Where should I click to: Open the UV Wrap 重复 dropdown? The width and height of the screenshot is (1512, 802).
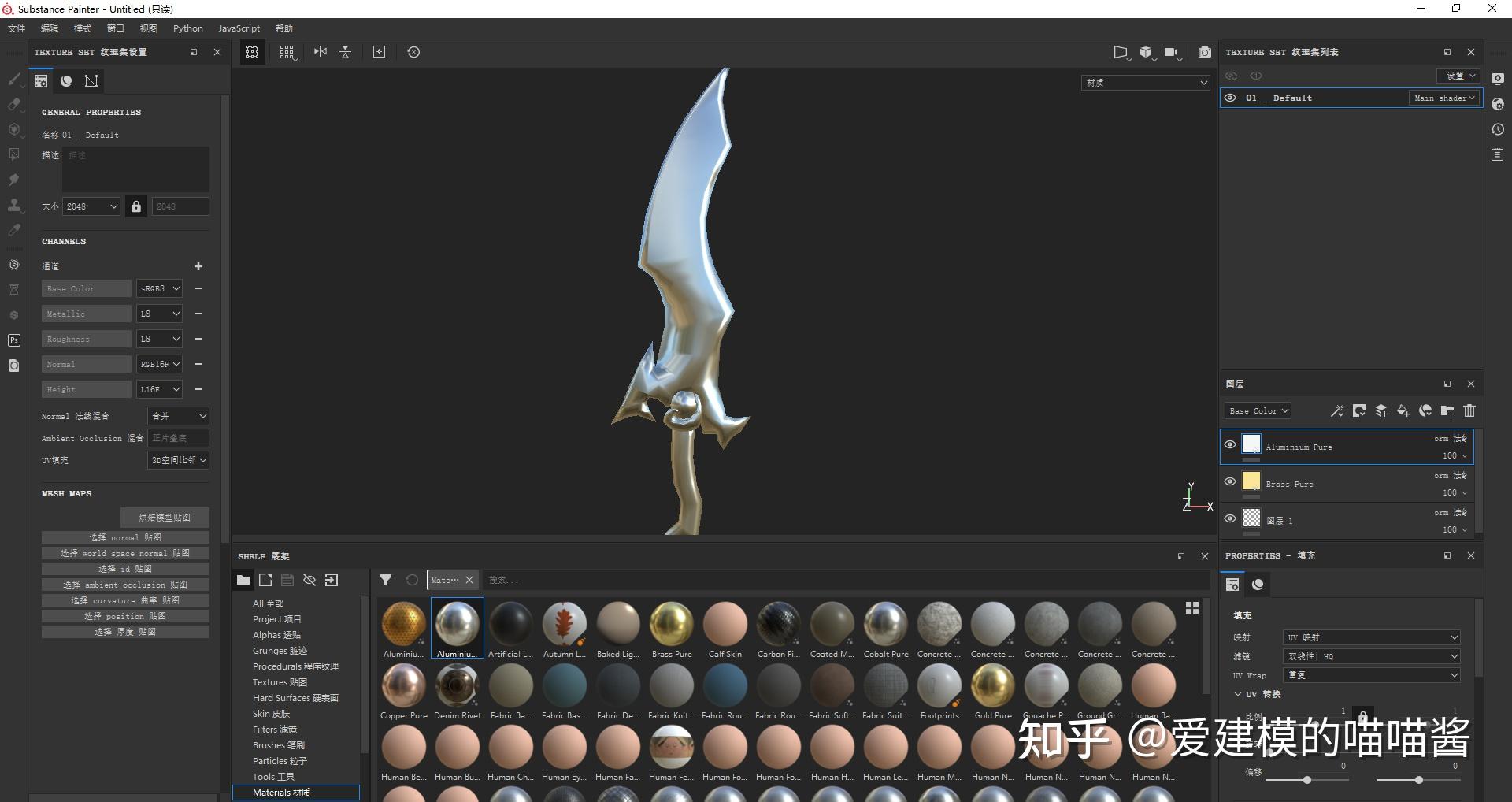[1372, 675]
